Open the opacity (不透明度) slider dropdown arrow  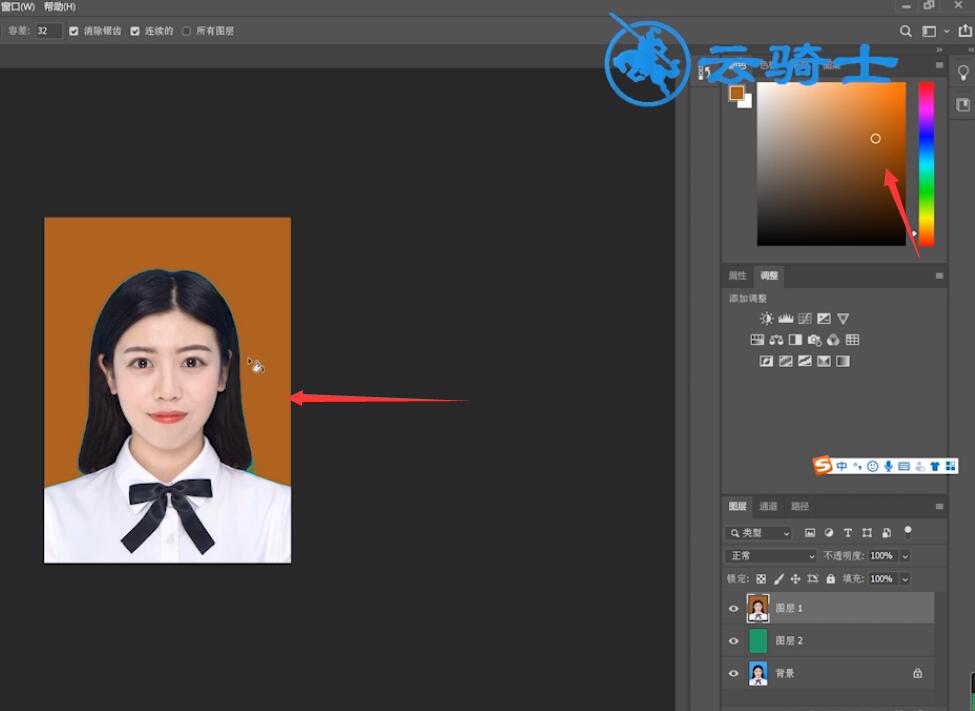(x=905, y=556)
